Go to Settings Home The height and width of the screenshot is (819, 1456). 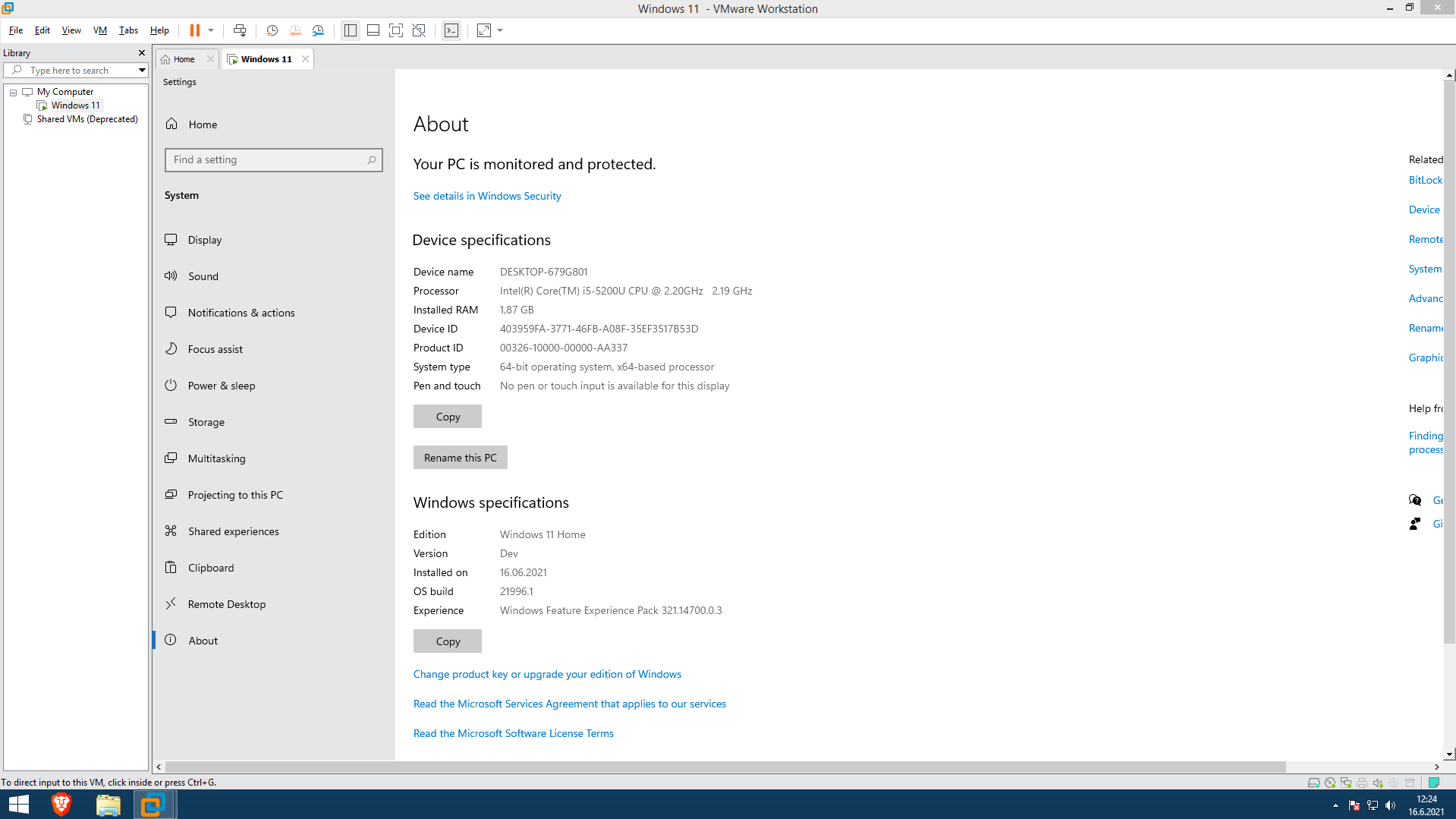[x=203, y=124]
